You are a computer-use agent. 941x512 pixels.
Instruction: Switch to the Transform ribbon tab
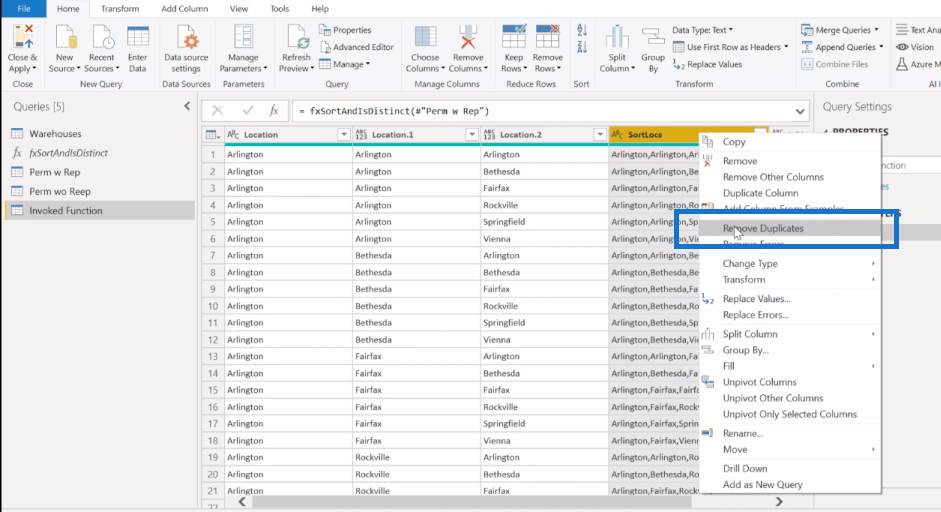[120, 8]
